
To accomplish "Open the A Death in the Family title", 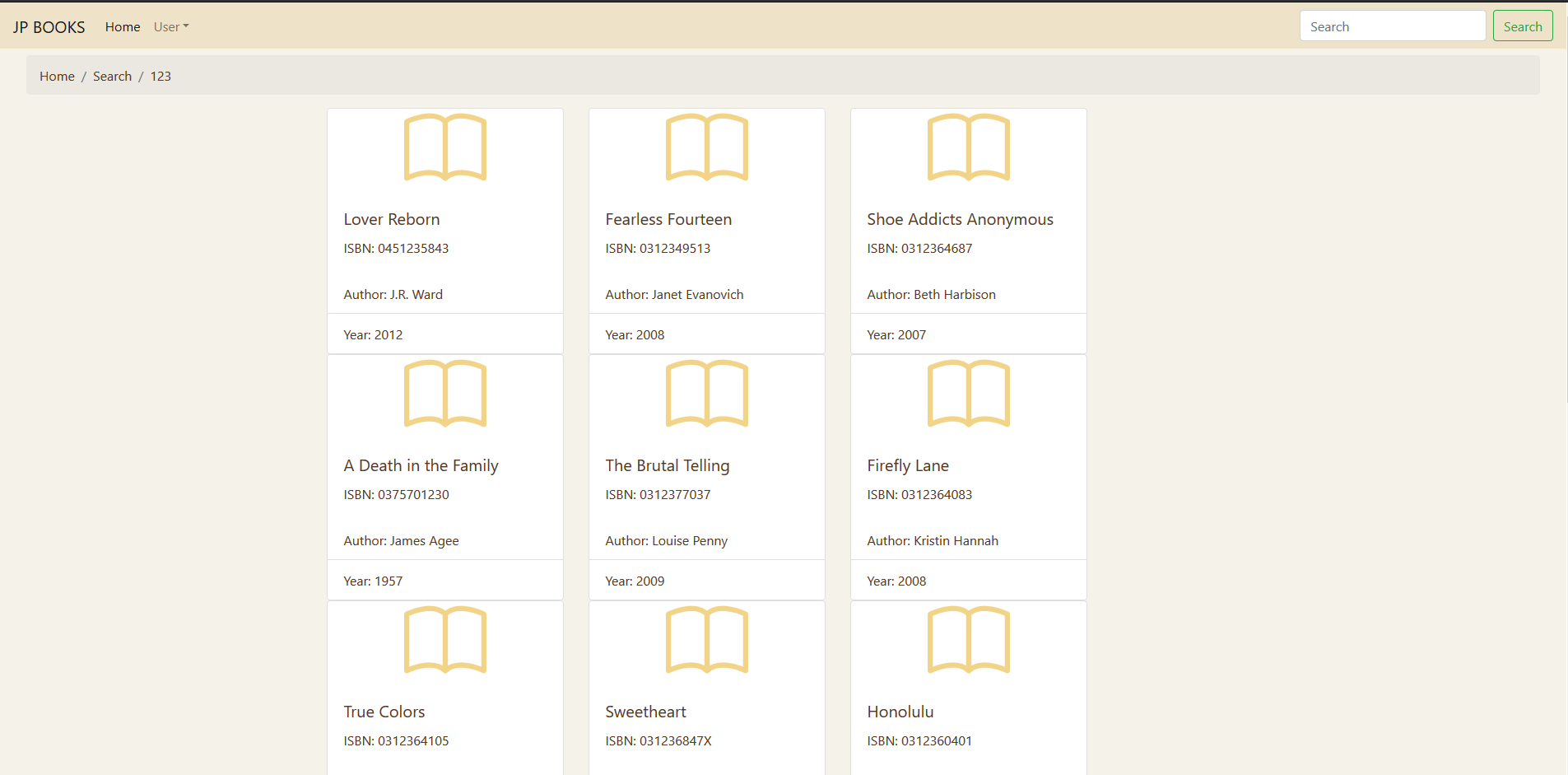I will [x=421, y=465].
